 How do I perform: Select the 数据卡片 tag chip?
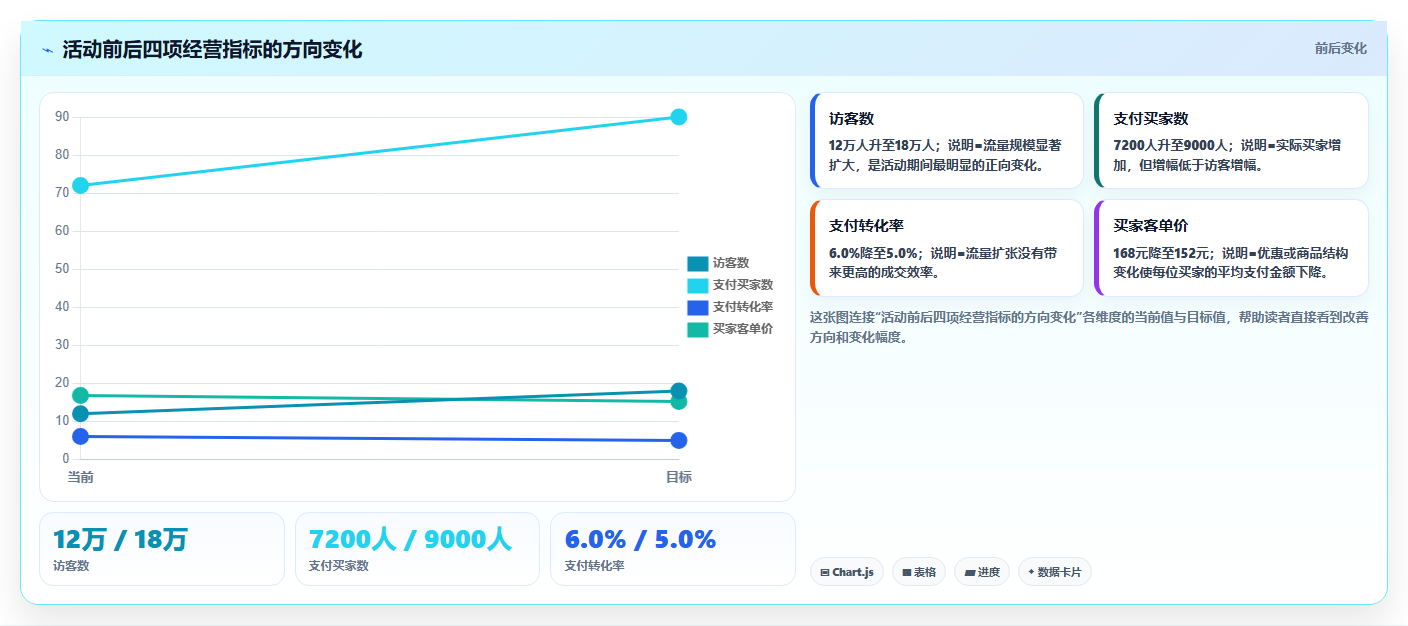[1055, 572]
